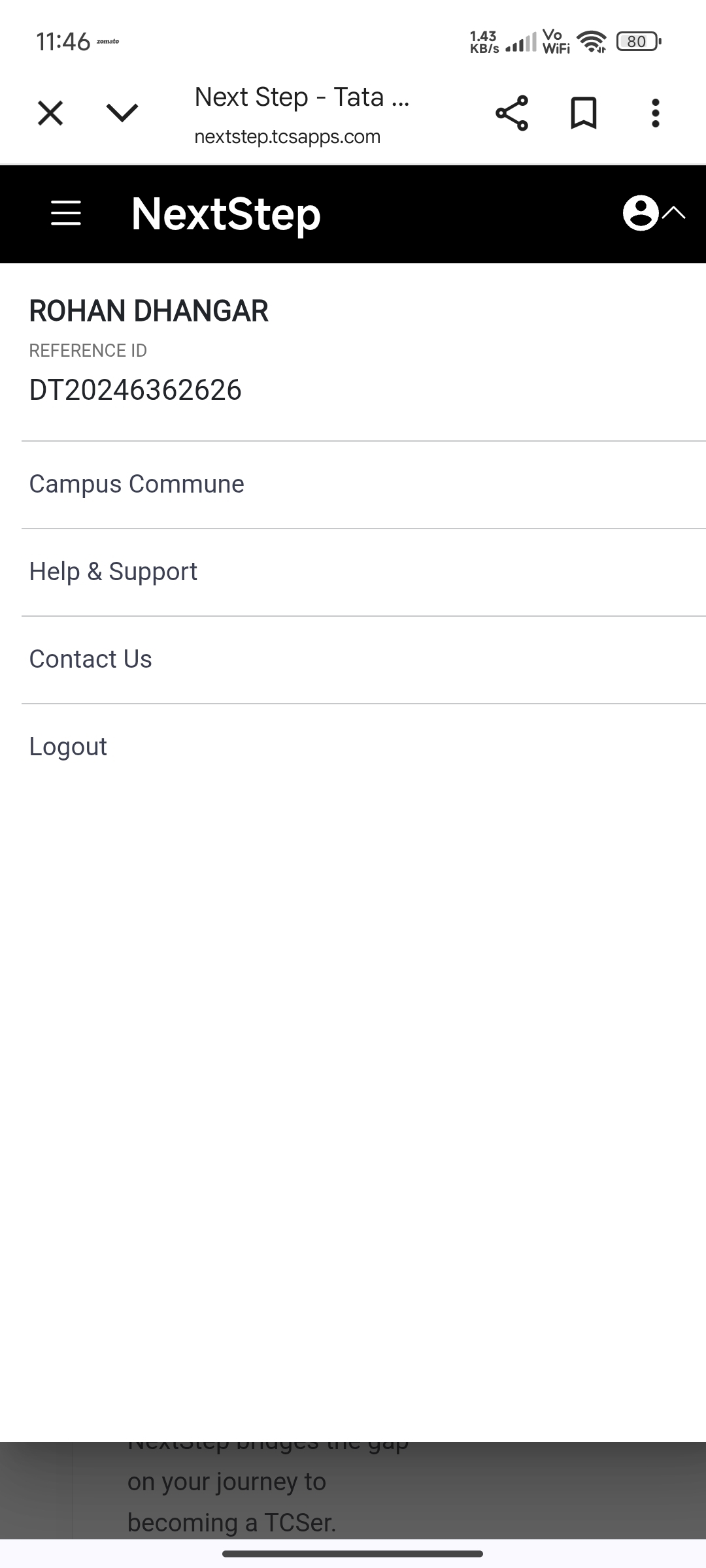Image resolution: width=706 pixels, height=1568 pixels.
Task: Log out of NextStep account
Action: [68, 747]
